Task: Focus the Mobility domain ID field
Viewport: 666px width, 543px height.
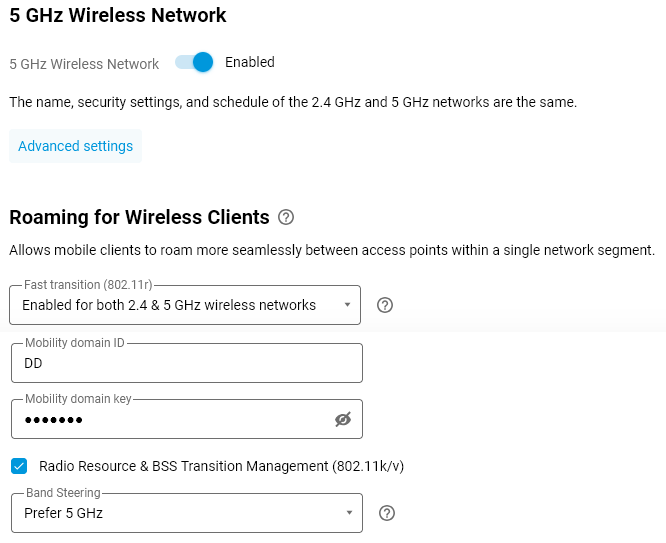Action: tap(186, 364)
